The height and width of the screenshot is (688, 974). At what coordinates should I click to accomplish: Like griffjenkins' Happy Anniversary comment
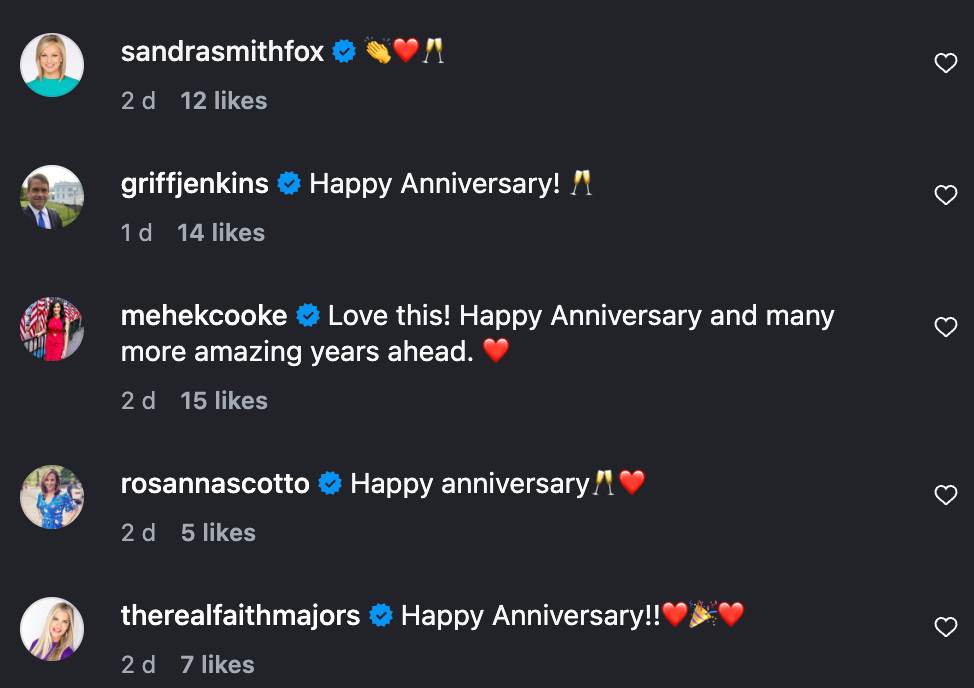pyautogui.click(x=945, y=196)
